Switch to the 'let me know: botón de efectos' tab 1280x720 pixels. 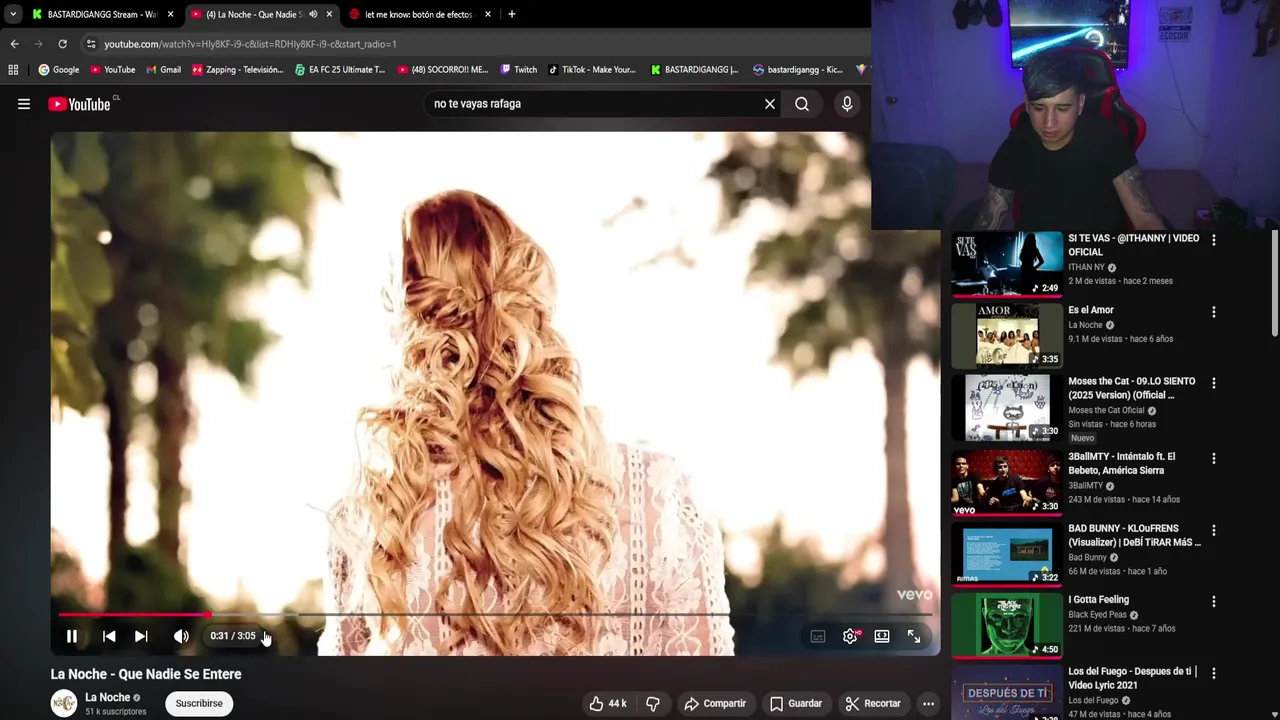click(x=418, y=14)
